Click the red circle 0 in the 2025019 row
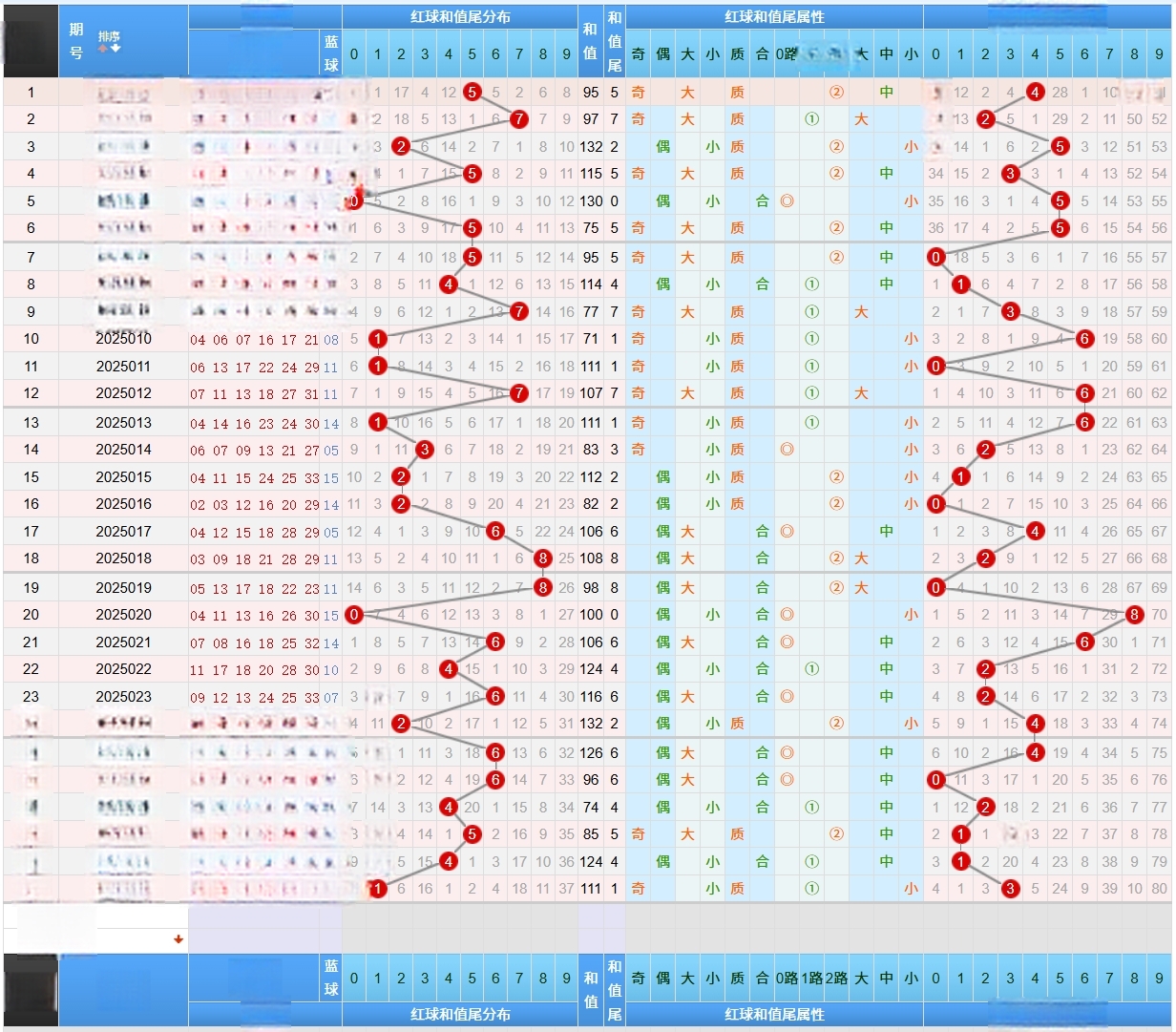The height and width of the screenshot is (1032, 1176). [x=935, y=588]
